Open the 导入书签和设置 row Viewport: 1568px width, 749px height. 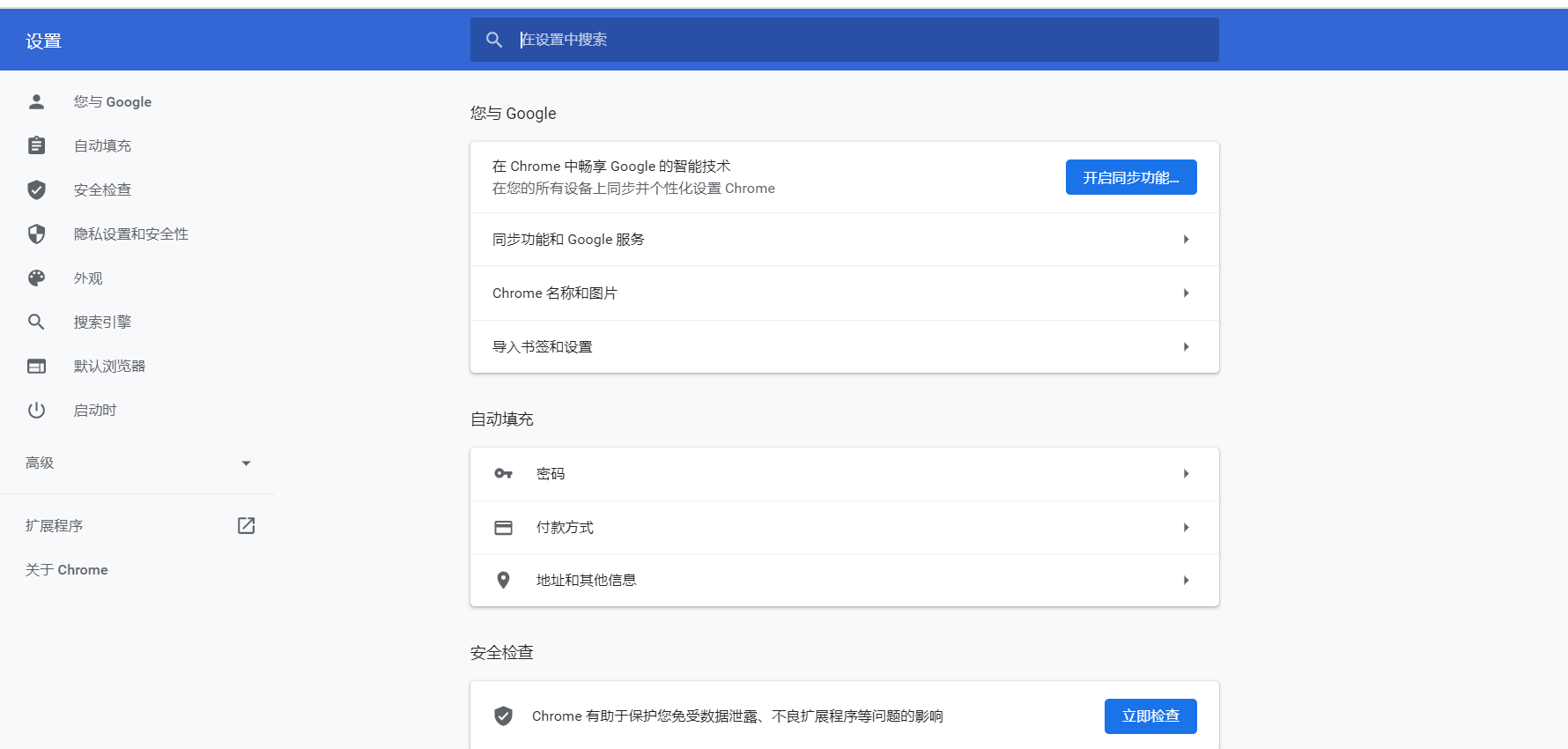pos(844,347)
